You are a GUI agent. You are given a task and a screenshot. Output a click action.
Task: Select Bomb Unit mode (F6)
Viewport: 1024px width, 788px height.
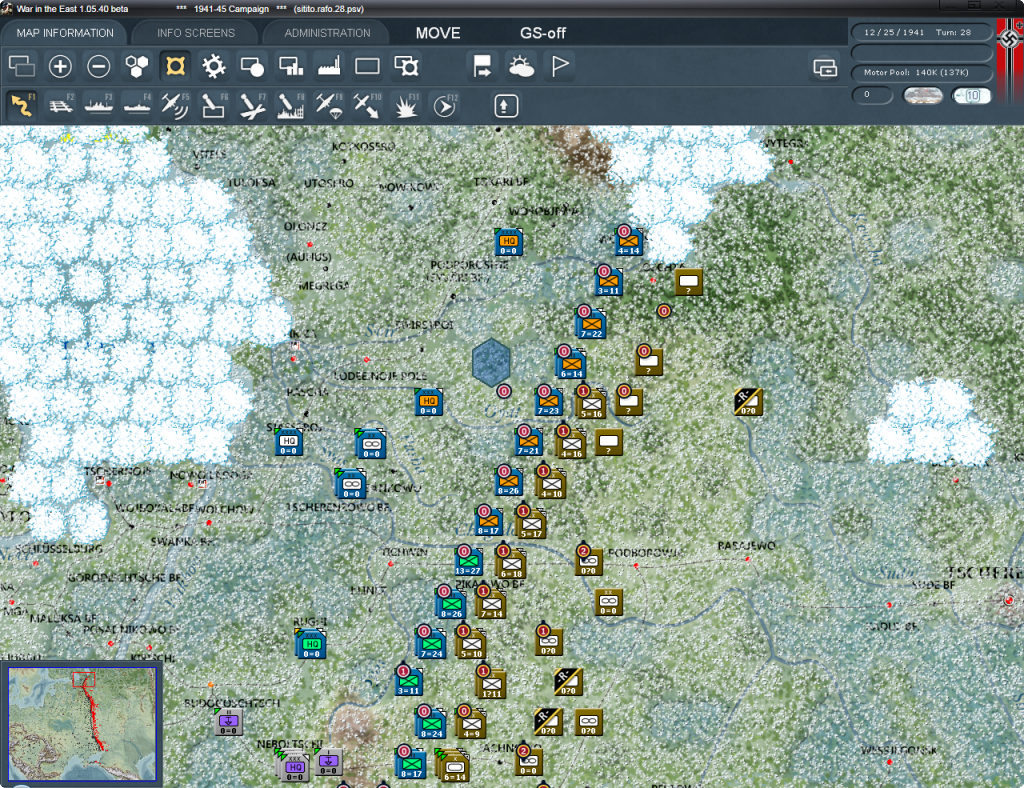[x=214, y=105]
